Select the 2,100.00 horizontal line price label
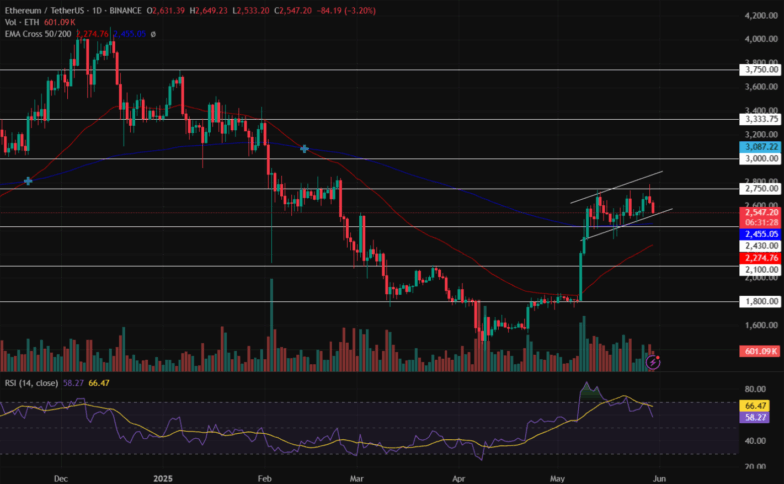The width and height of the screenshot is (784, 484). (x=760, y=270)
